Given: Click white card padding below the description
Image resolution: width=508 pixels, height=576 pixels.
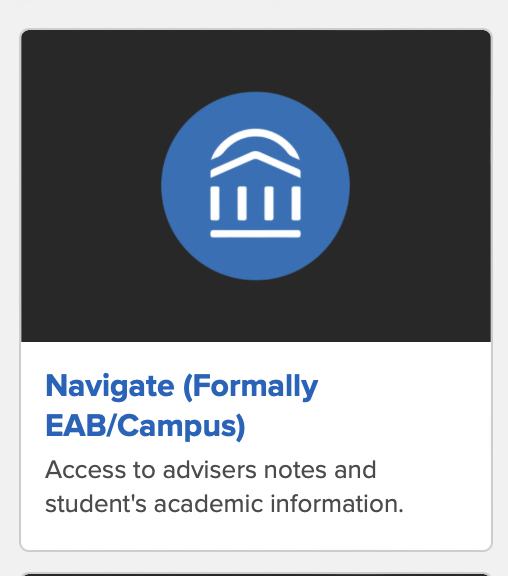Looking at the screenshot, I should click(256, 533).
